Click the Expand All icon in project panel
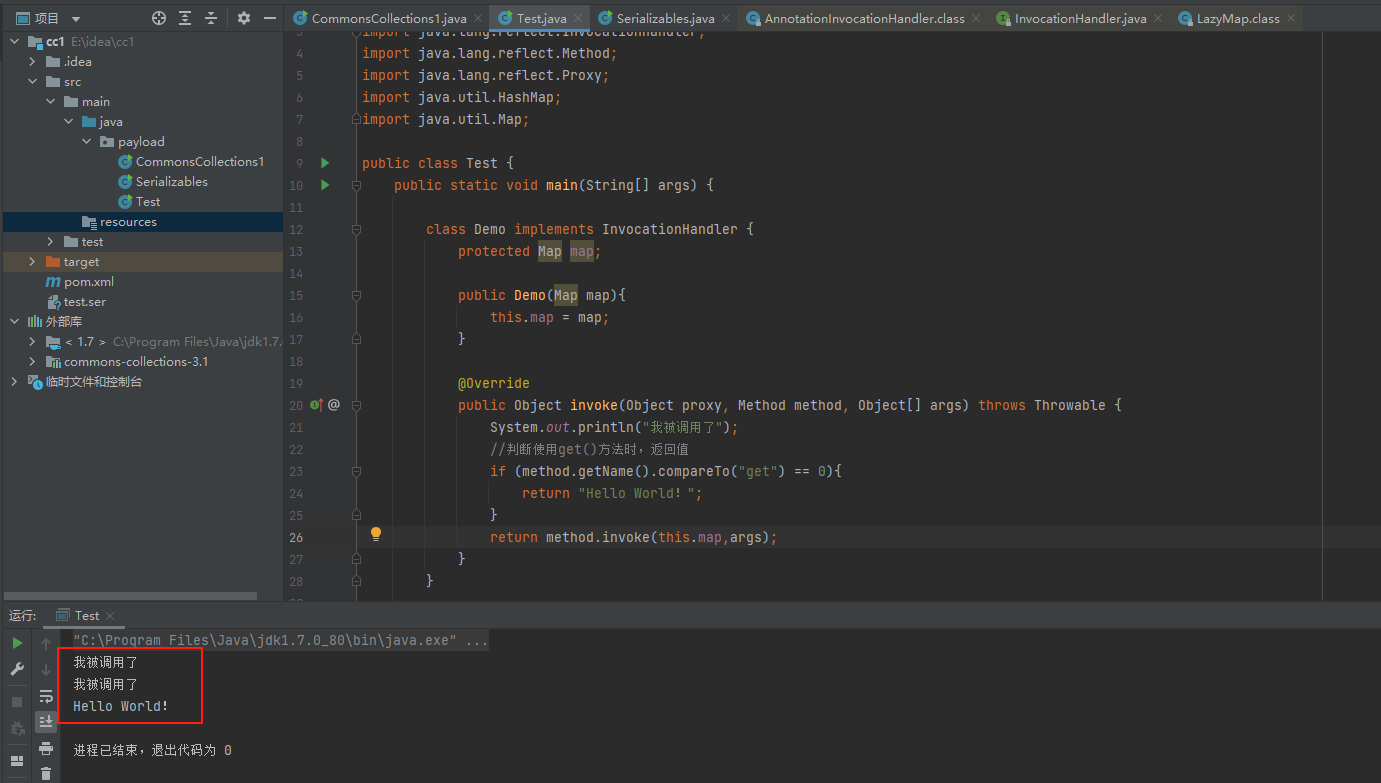This screenshot has width=1381, height=783. [185, 18]
